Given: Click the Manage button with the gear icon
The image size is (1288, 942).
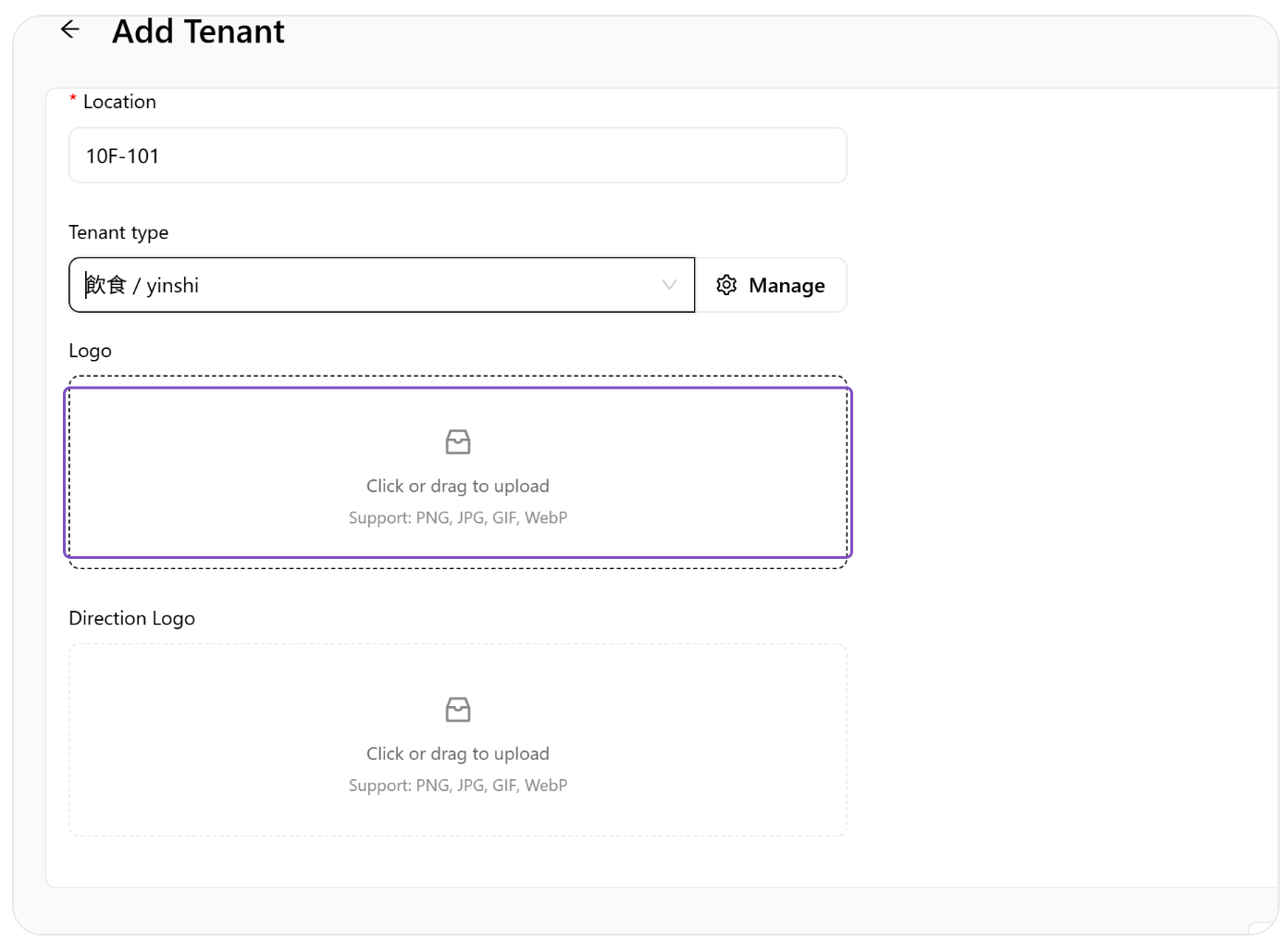Looking at the screenshot, I should tap(771, 285).
